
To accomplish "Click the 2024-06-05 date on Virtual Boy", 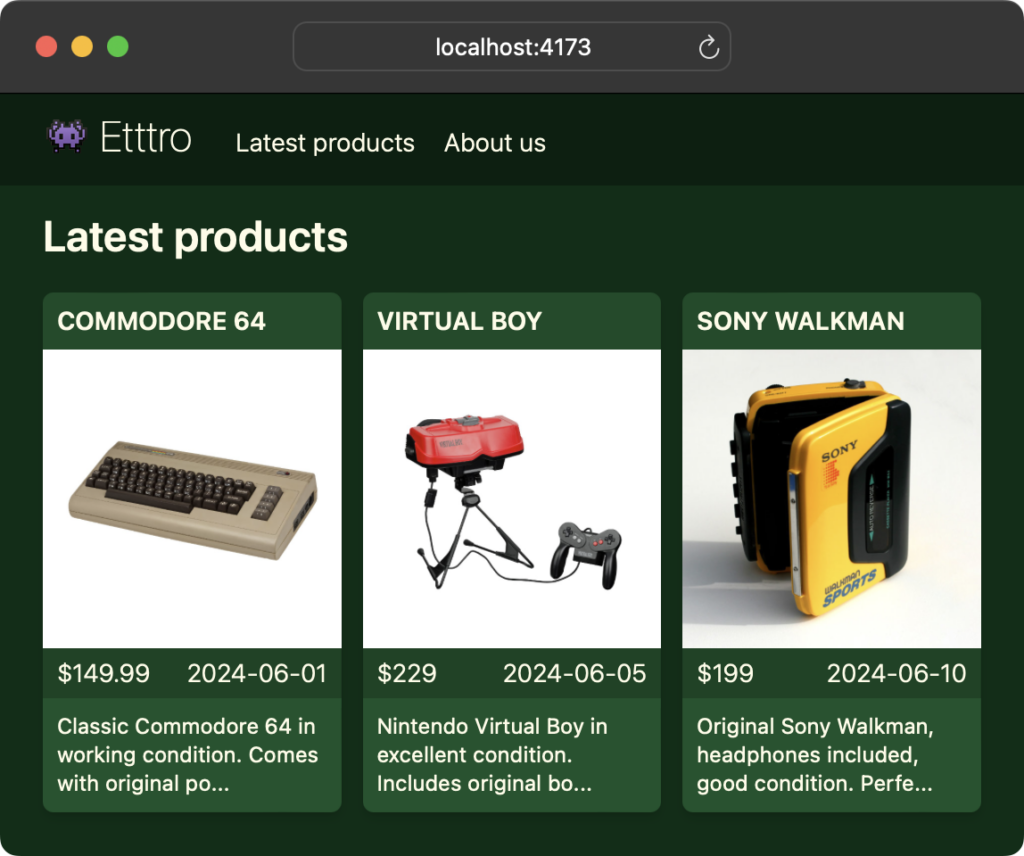I will pos(574,674).
